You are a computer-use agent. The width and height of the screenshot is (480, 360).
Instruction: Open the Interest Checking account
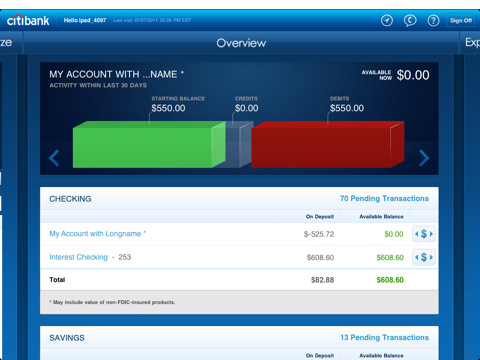click(x=78, y=257)
